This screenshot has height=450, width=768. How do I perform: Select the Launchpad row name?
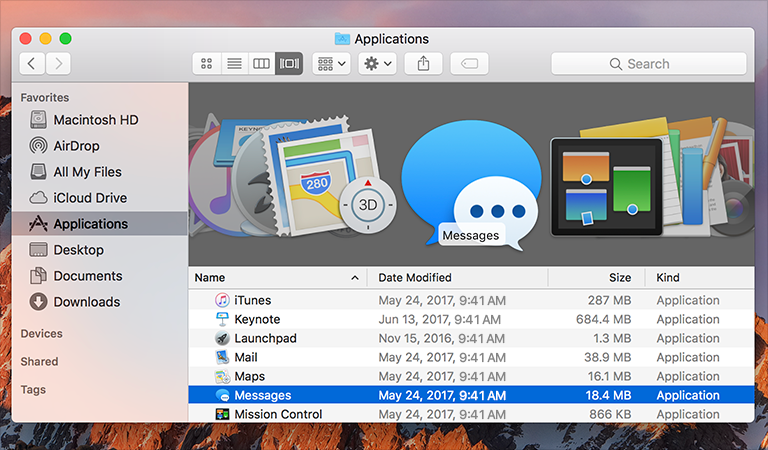click(x=265, y=338)
